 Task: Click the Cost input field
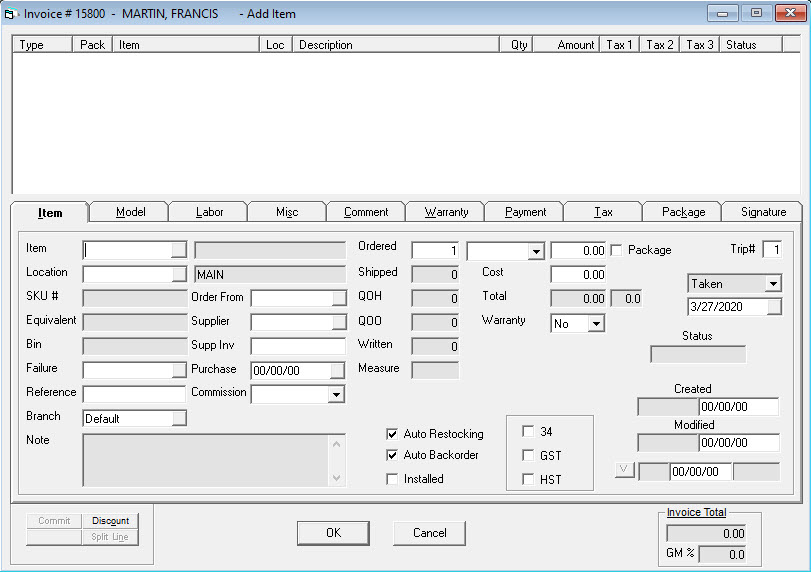coord(578,275)
